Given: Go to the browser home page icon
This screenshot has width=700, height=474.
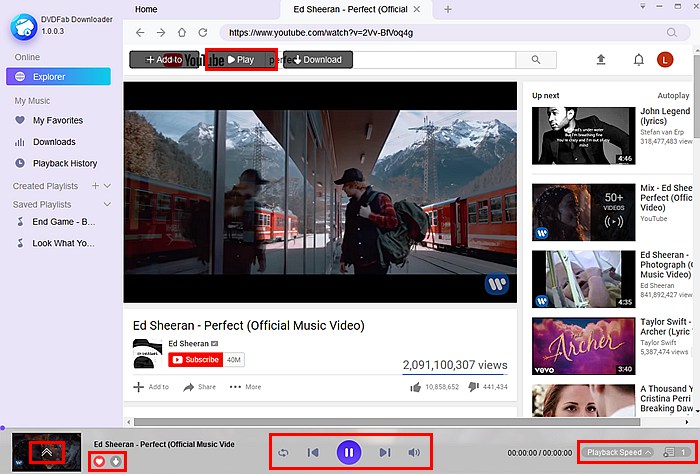Looking at the screenshot, I should coord(182,33).
